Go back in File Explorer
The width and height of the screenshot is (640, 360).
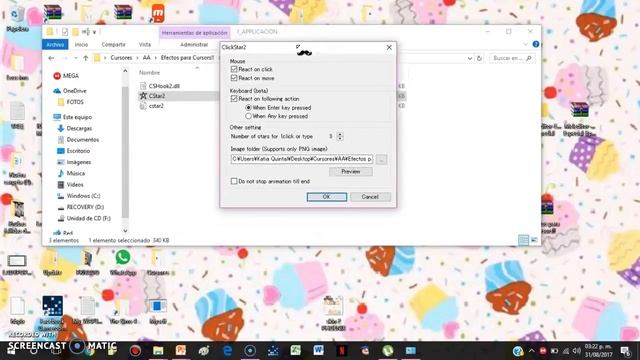click(x=51, y=58)
